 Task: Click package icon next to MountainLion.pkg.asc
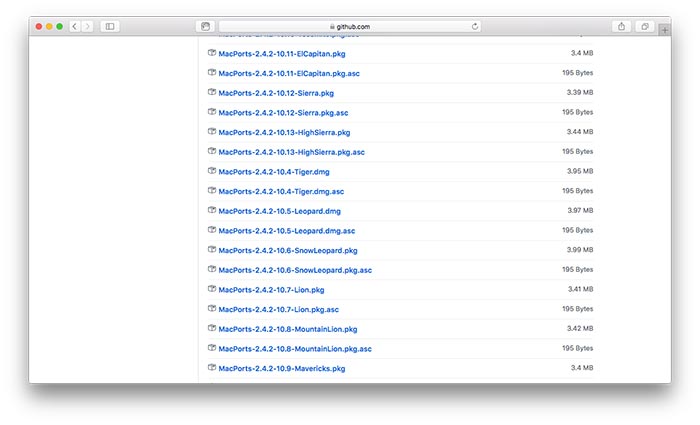coord(212,348)
